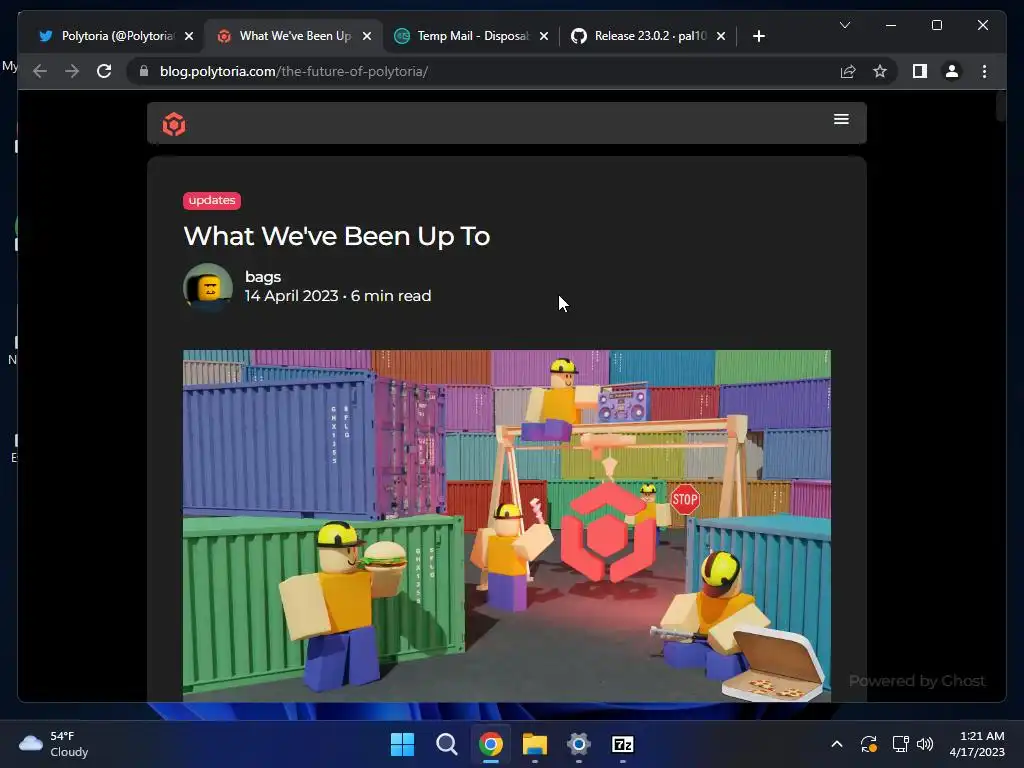Close the Polytoria Twitter tab
The height and width of the screenshot is (768, 1024).
pos(189,37)
